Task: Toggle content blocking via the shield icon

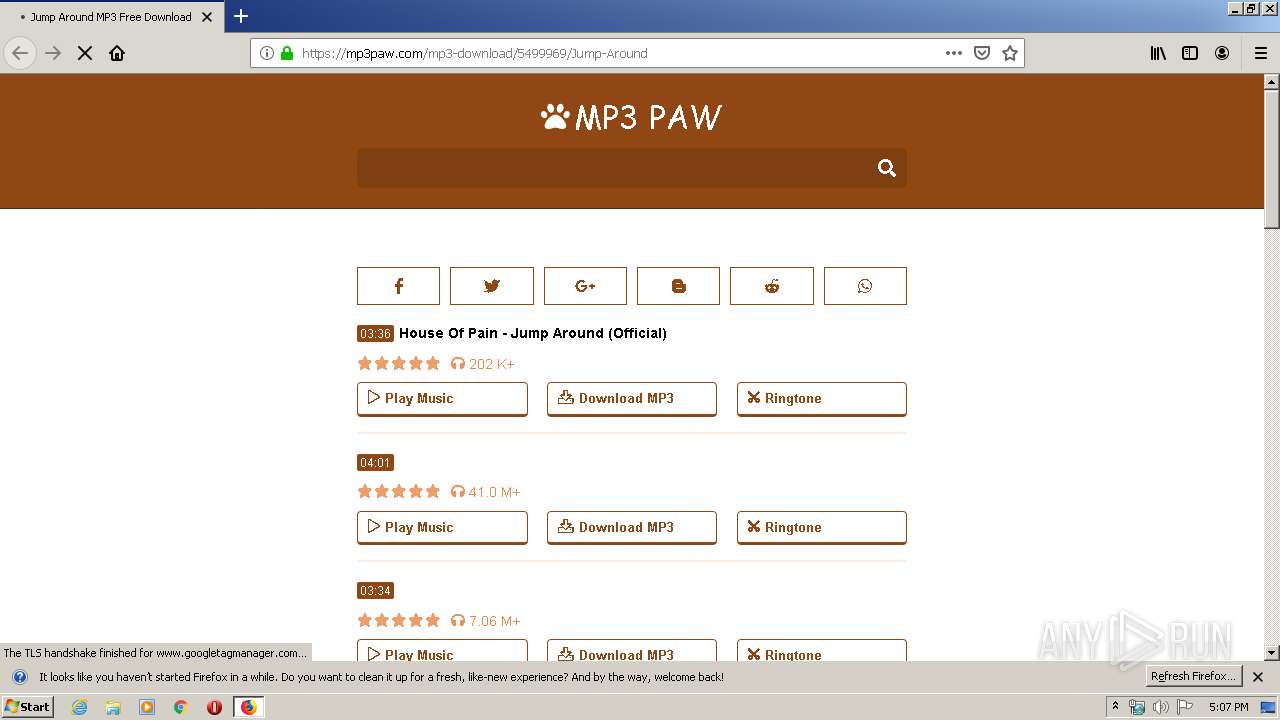Action: coord(982,53)
